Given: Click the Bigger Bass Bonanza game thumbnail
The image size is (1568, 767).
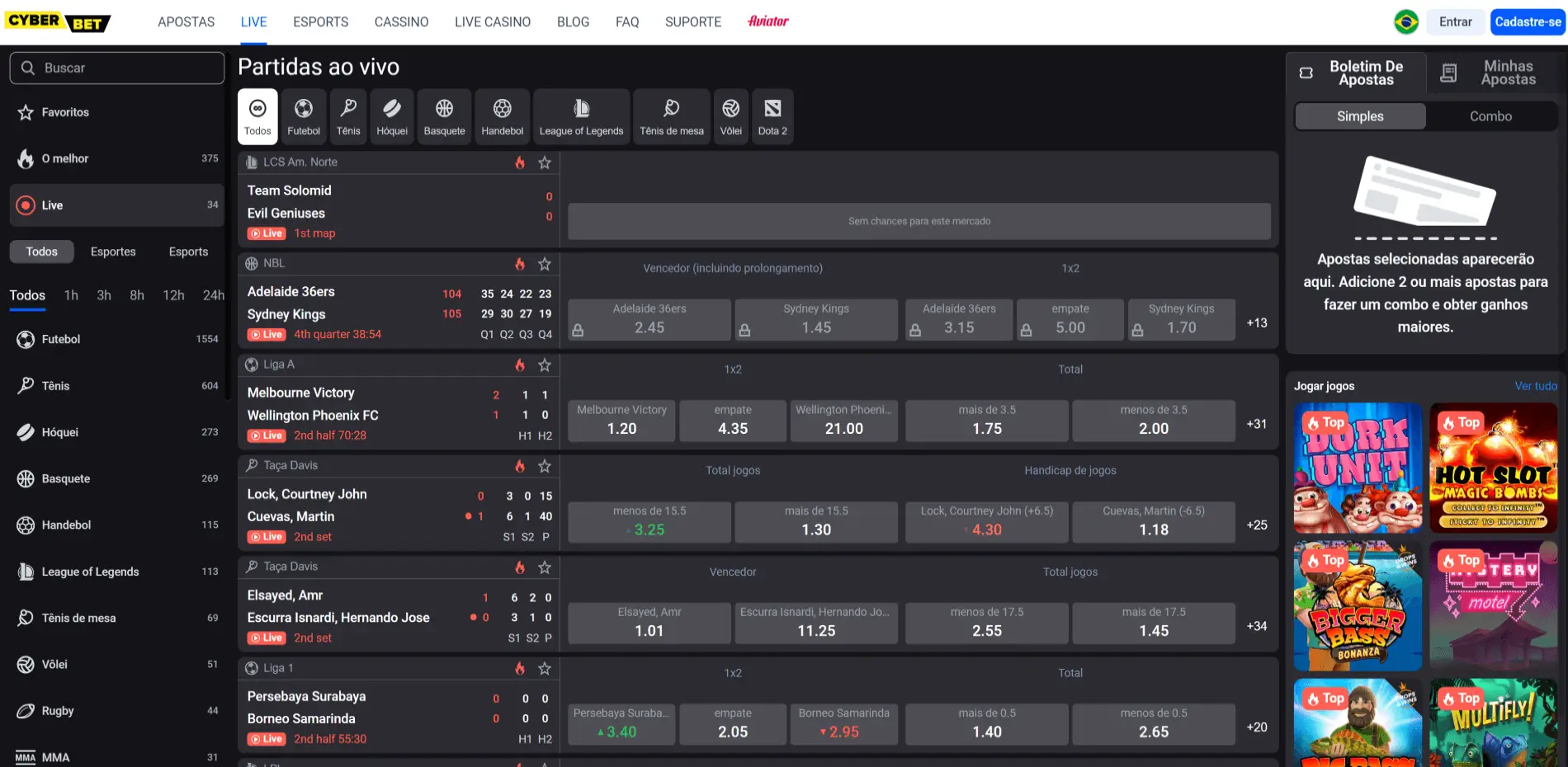Looking at the screenshot, I should (x=1357, y=606).
